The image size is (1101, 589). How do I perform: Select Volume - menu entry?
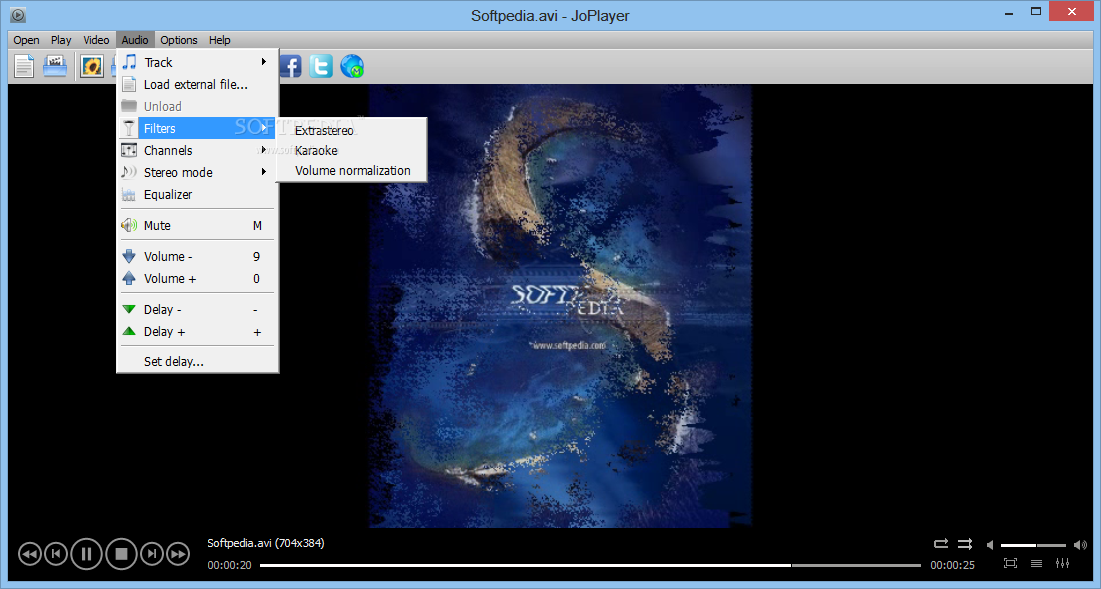click(197, 256)
